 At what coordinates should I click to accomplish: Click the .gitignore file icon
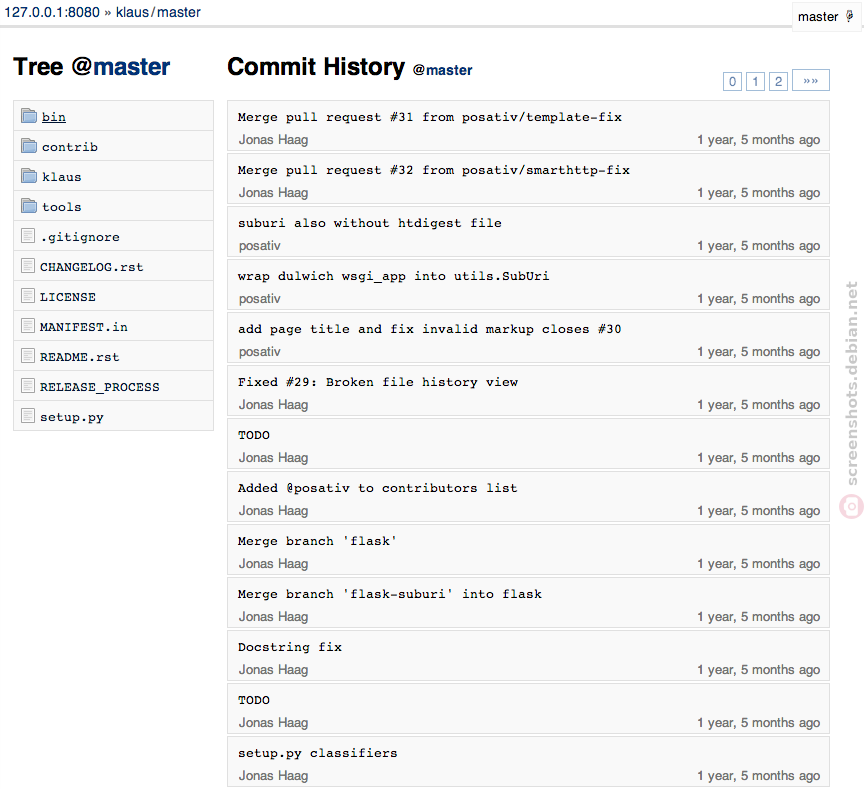tap(28, 236)
